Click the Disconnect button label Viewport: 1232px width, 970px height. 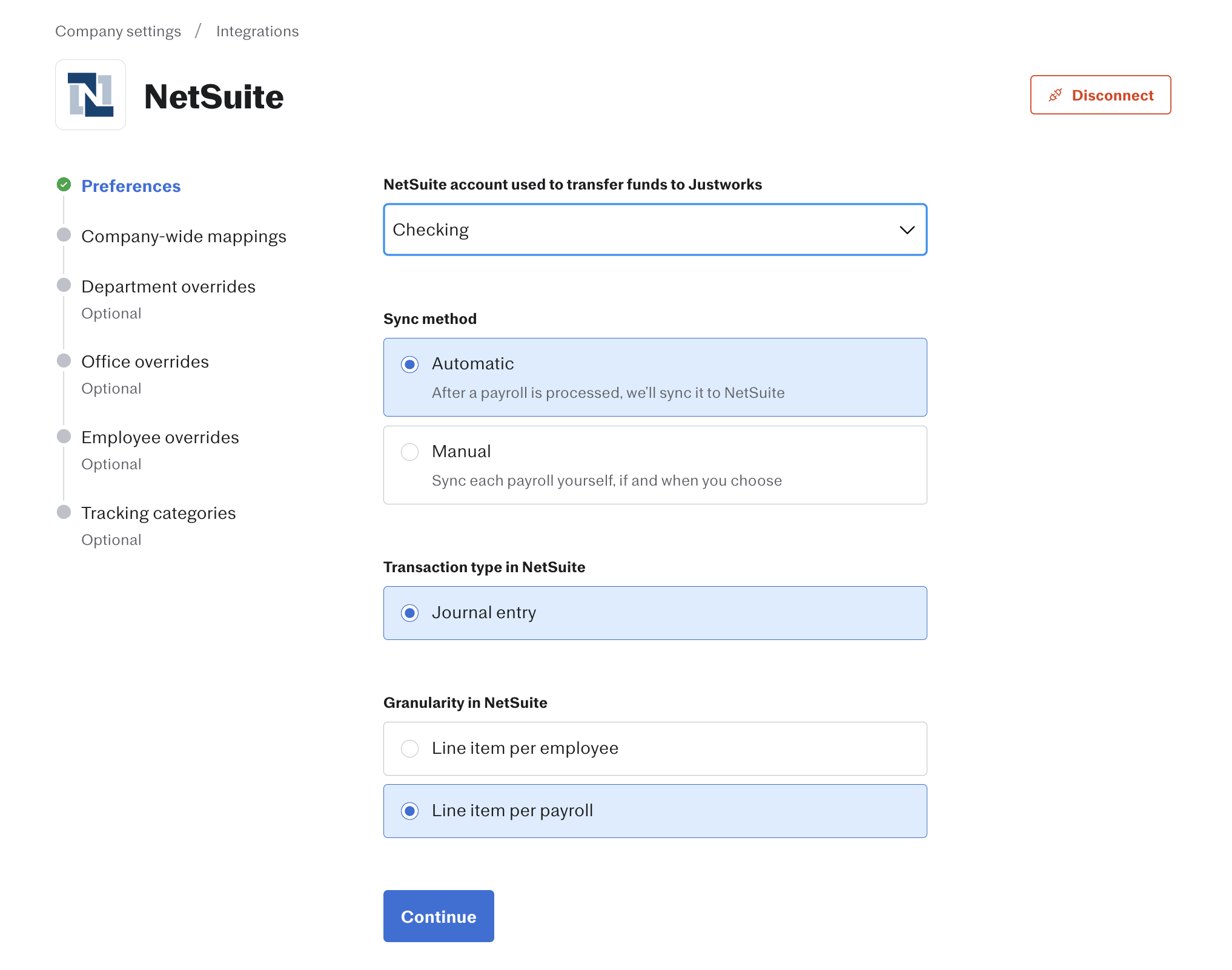[x=1113, y=95]
